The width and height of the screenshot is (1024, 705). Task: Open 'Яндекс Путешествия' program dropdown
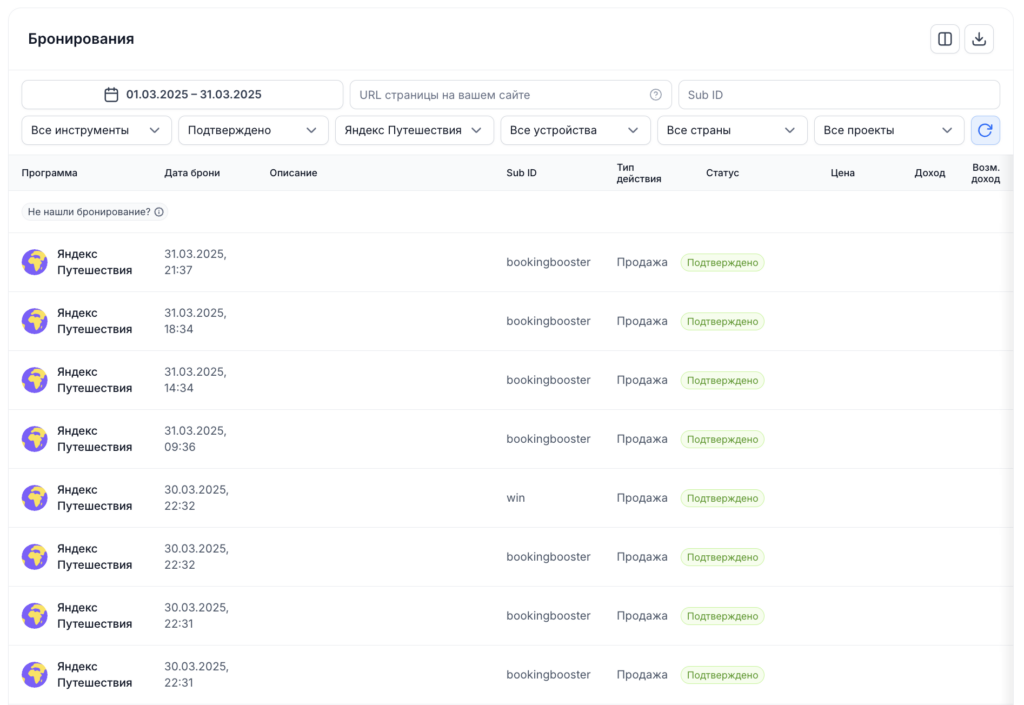tap(414, 130)
